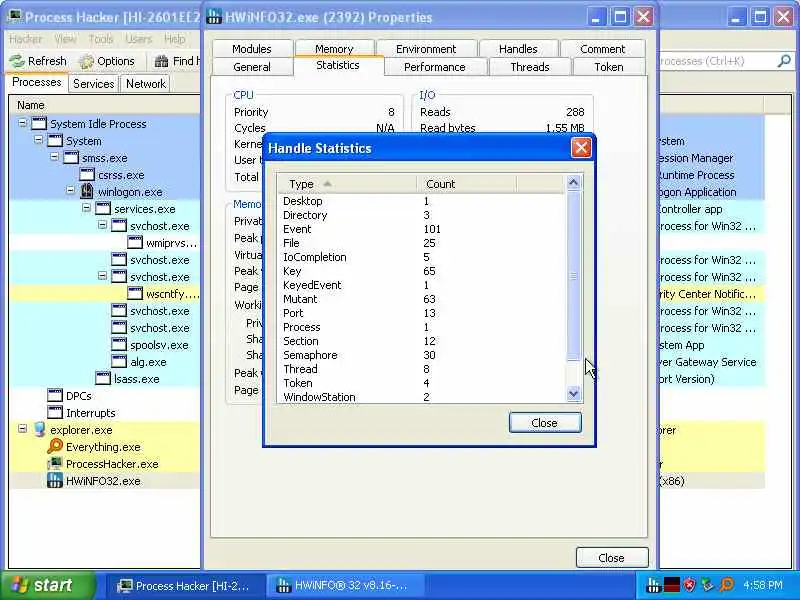Image resolution: width=800 pixels, height=600 pixels.
Task: Collapse the explorer.exe tree node
Action: coord(22,429)
